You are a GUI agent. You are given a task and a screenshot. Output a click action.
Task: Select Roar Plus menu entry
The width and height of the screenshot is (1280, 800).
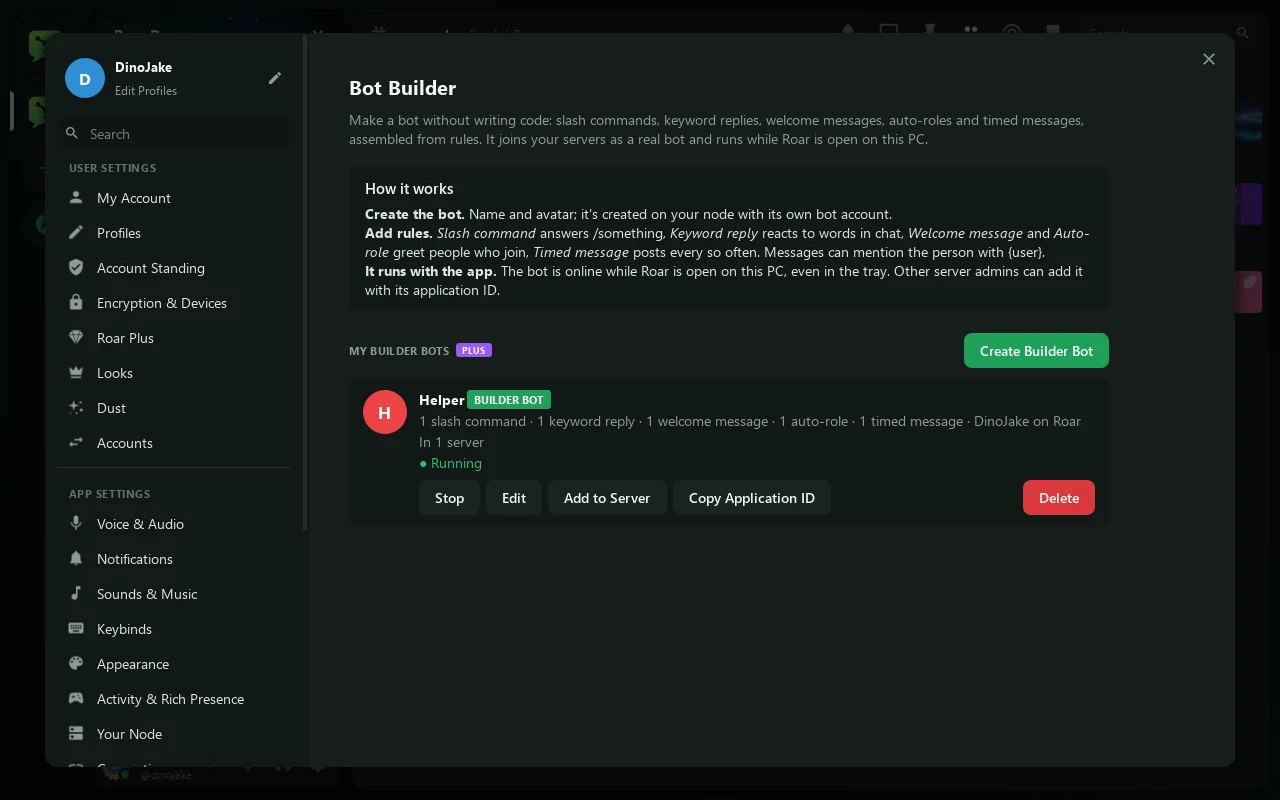(x=174, y=338)
